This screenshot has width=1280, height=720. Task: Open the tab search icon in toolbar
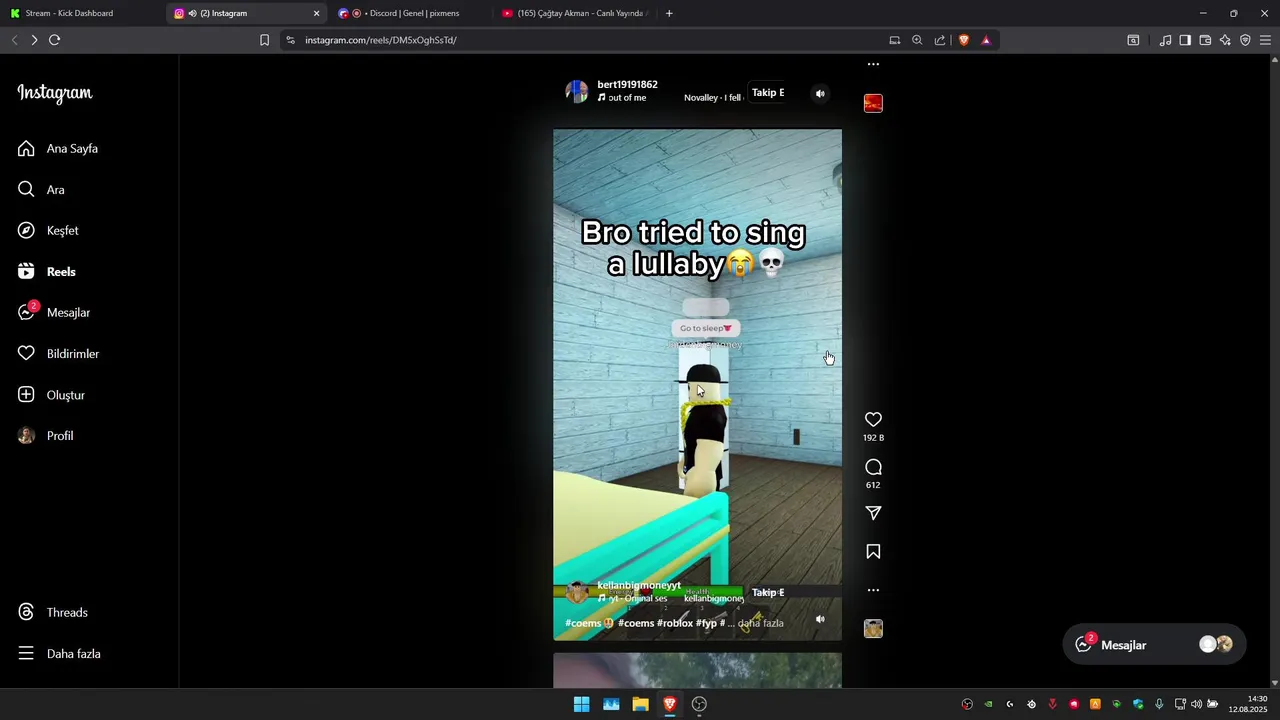point(1133,40)
